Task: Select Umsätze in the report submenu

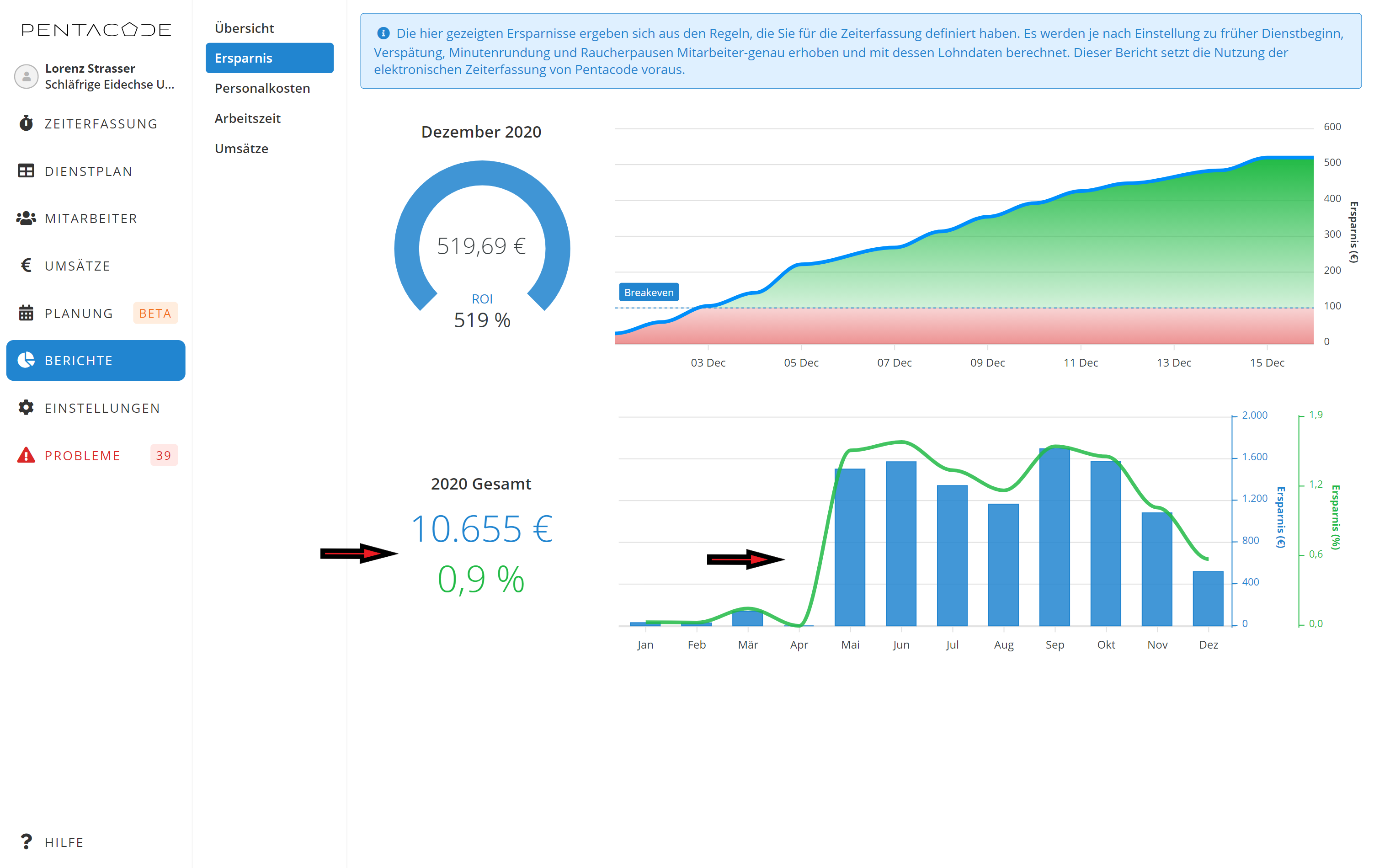Action: tap(241, 149)
